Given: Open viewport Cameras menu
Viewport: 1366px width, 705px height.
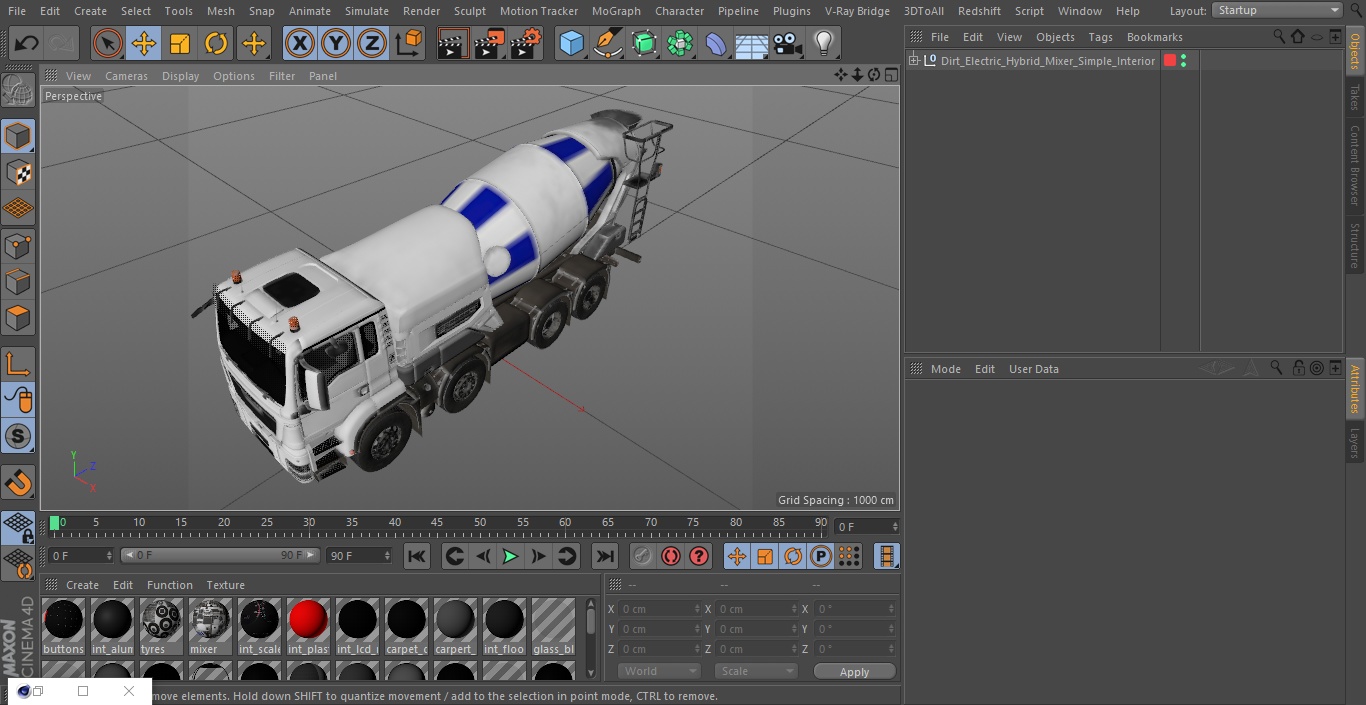Looking at the screenshot, I should click(x=126, y=76).
